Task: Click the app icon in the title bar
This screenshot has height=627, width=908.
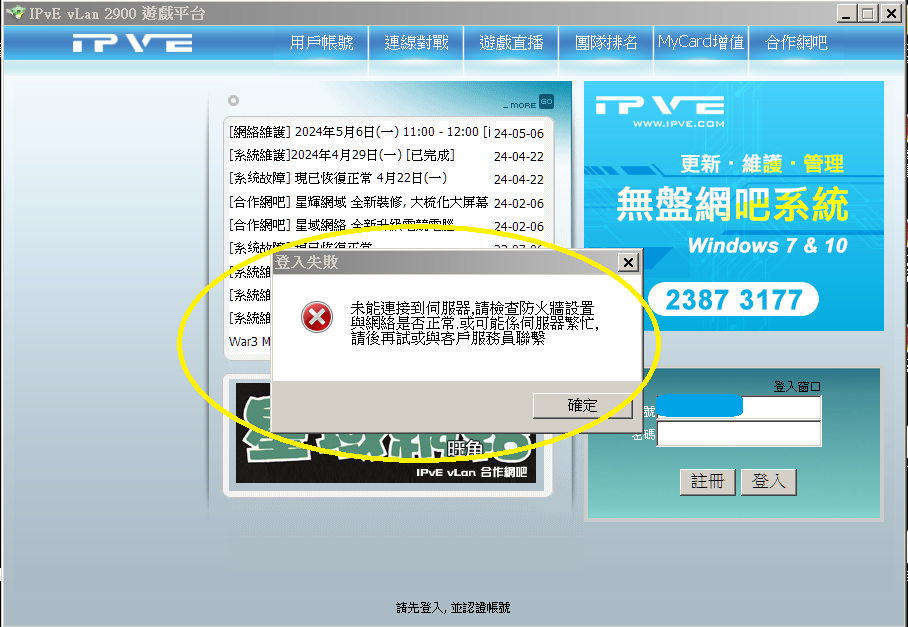Action: tap(15, 12)
